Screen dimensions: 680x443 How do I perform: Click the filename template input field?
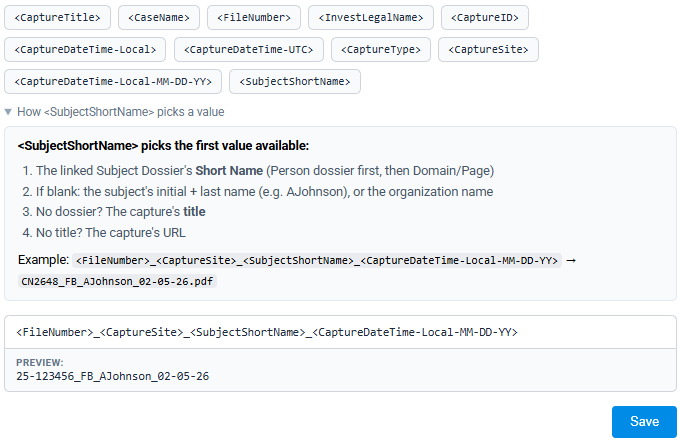pyautogui.click(x=340, y=332)
